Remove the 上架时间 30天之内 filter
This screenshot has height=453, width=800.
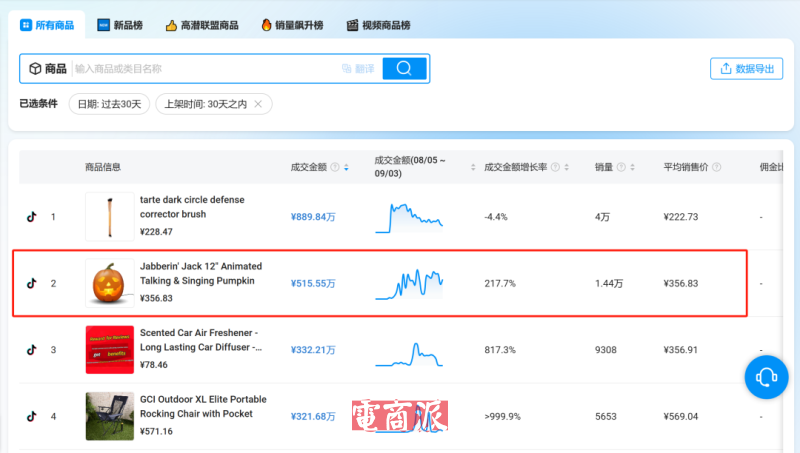(x=258, y=104)
